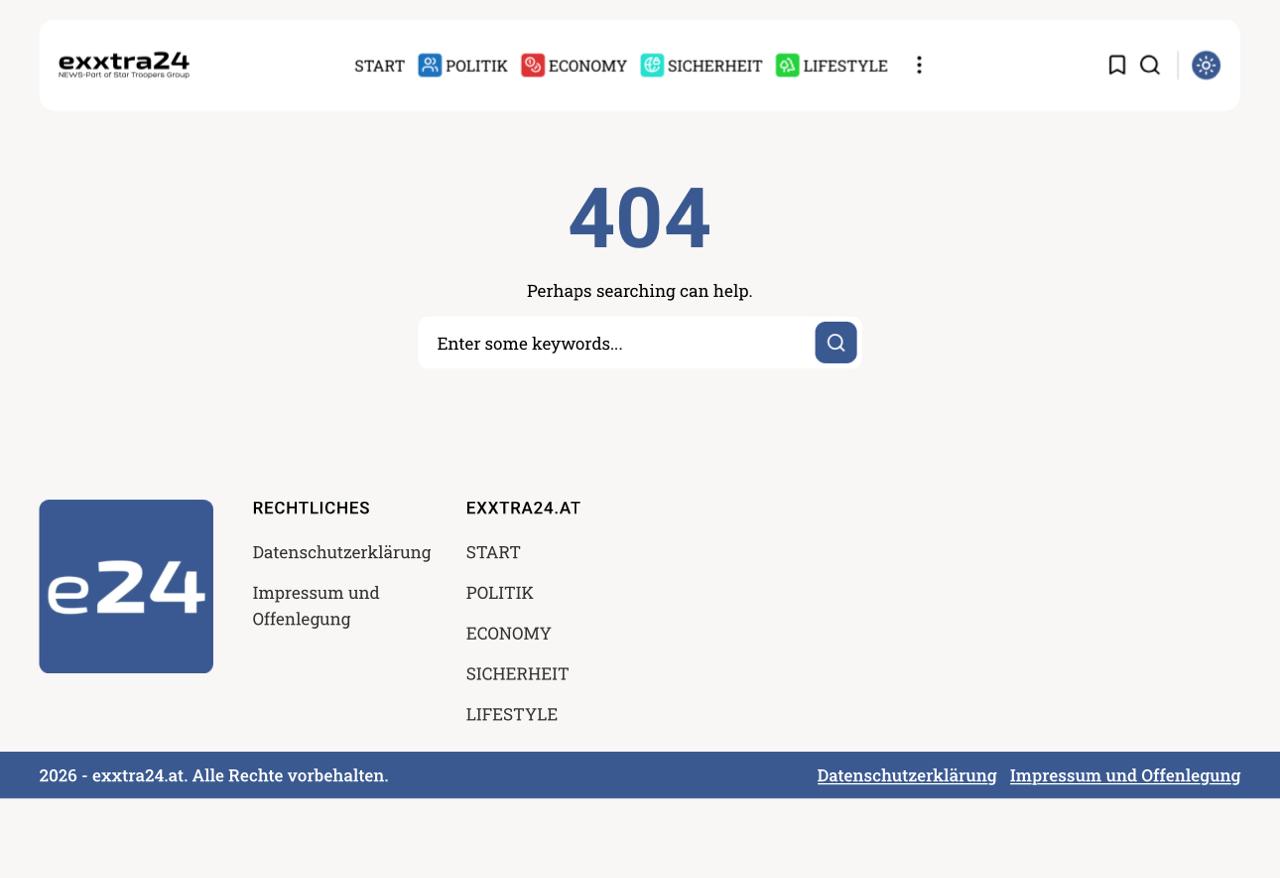Screen dimensions: 1280x878
Task: Click the exxtra24 logo in header
Action: pyautogui.click(x=124, y=65)
